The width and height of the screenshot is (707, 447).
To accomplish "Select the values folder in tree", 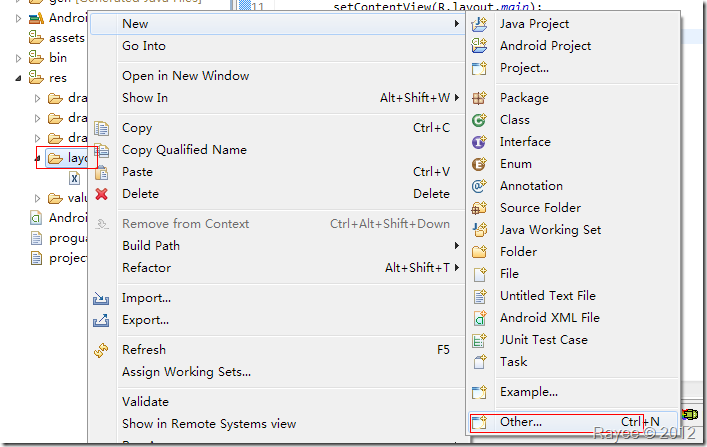I will pos(68,198).
